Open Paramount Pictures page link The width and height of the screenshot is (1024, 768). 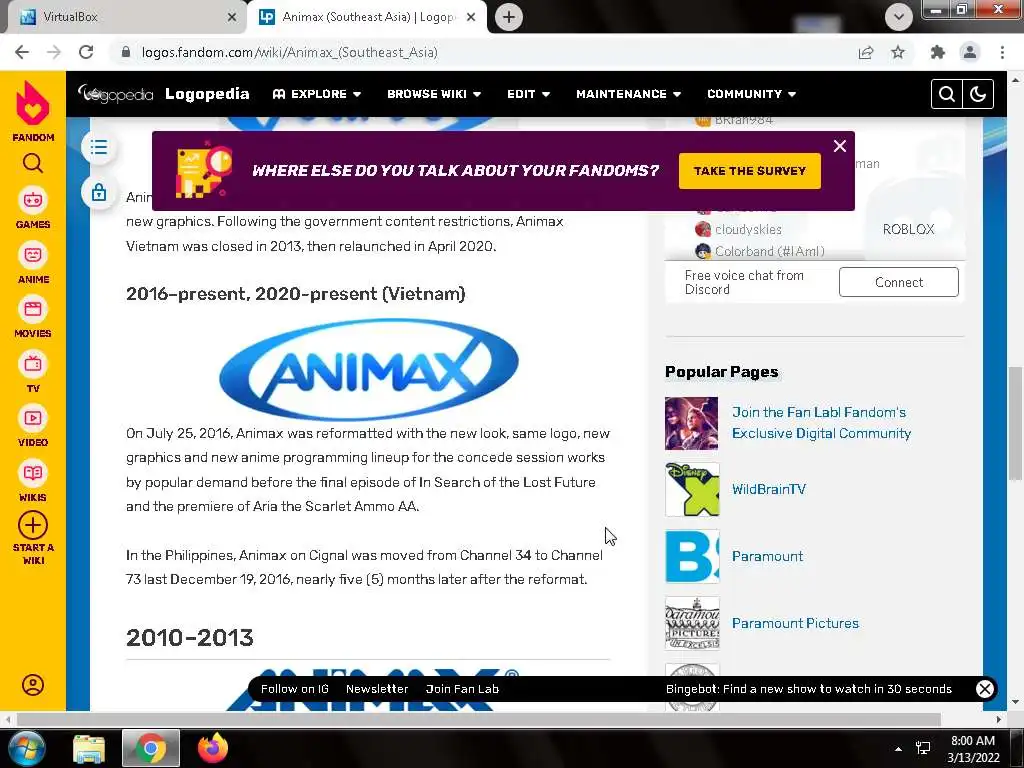coord(795,623)
